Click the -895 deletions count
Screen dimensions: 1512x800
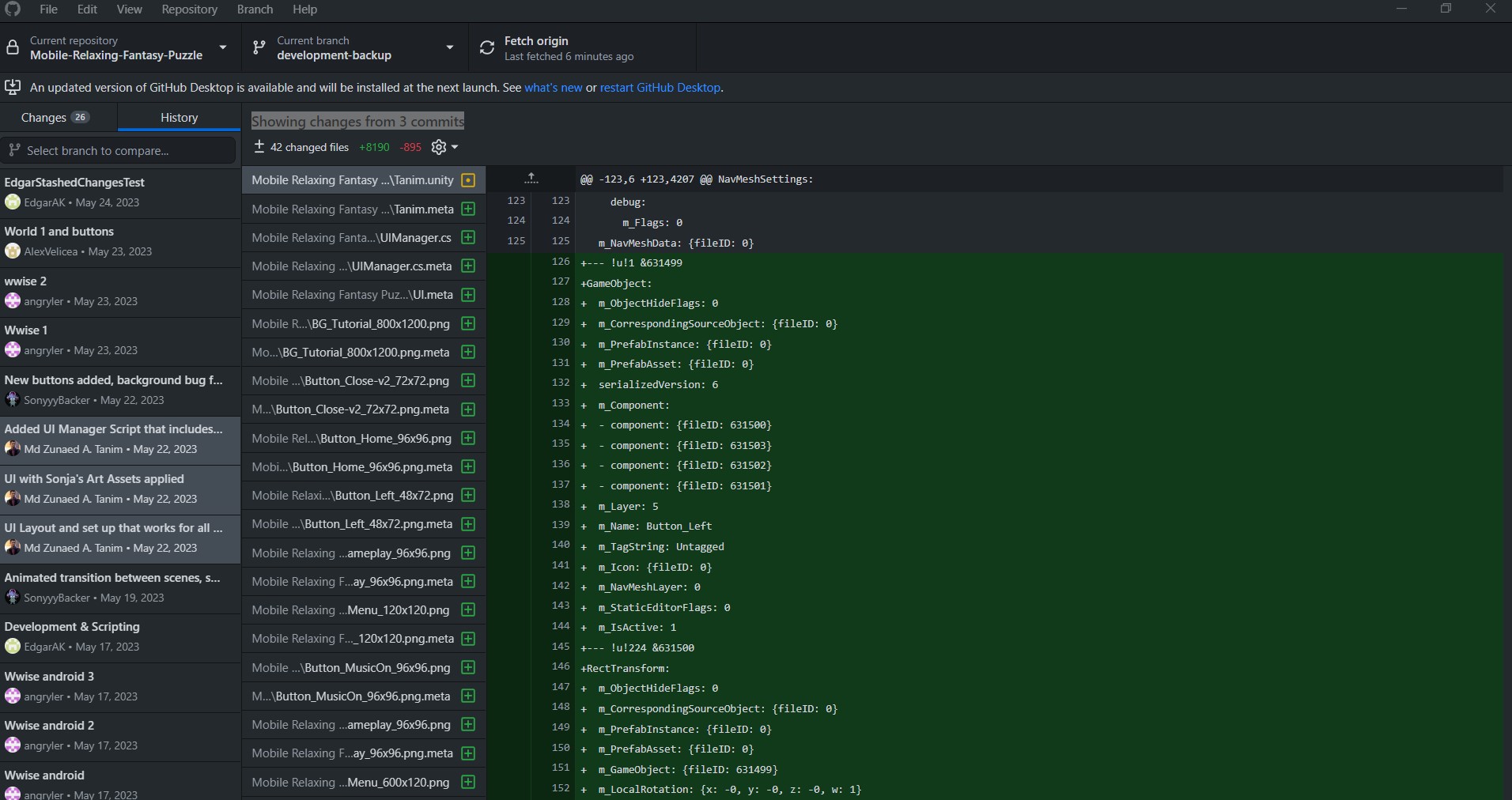pyautogui.click(x=410, y=147)
